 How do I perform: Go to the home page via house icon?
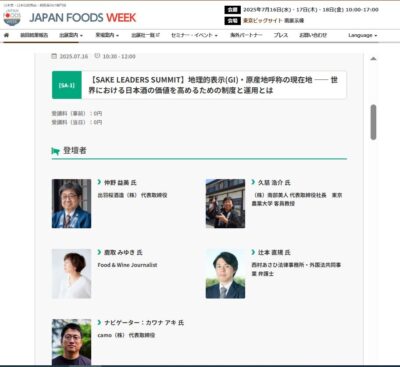click(6, 35)
